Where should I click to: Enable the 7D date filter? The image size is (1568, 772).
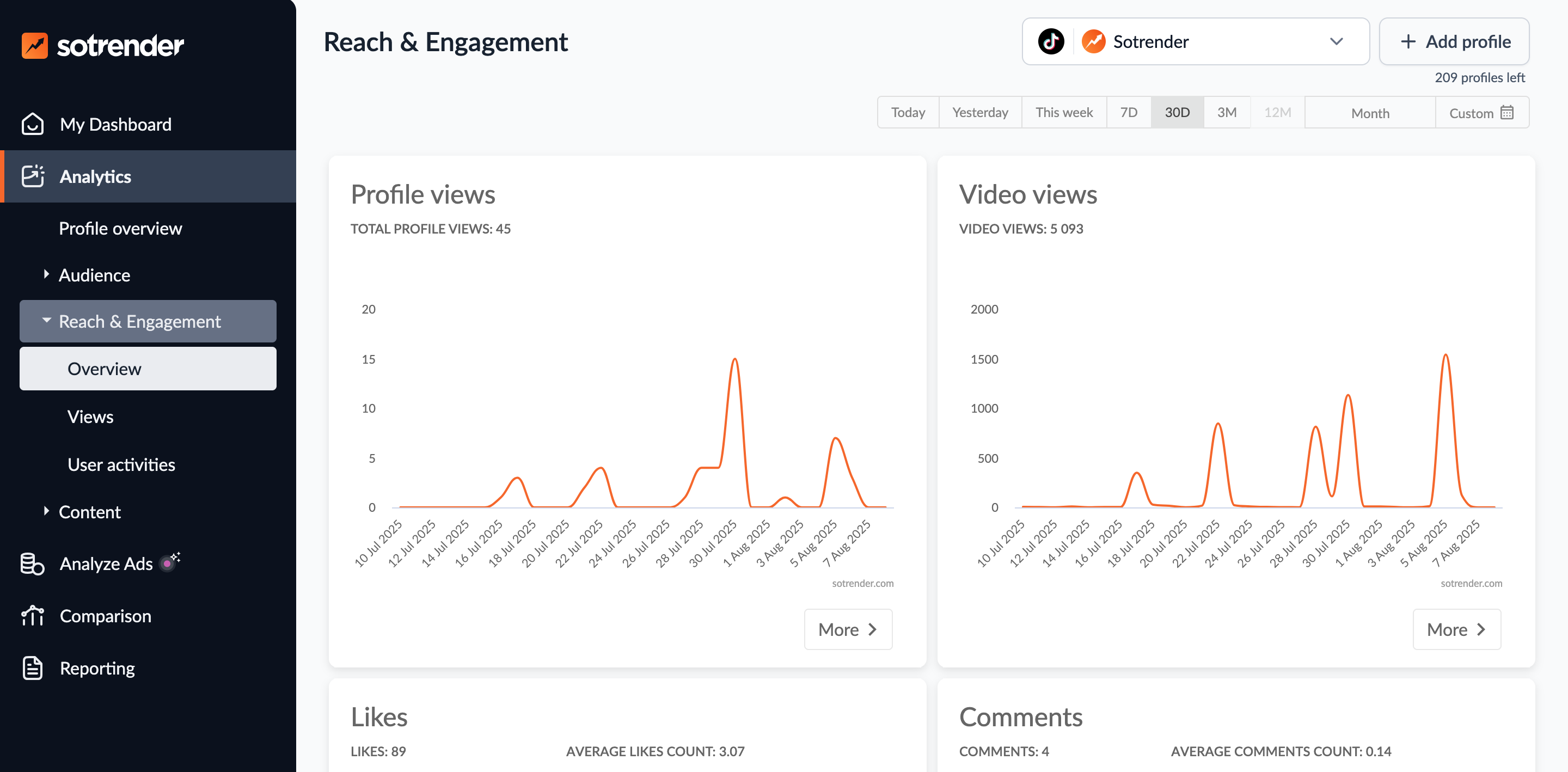click(x=1129, y=112)
